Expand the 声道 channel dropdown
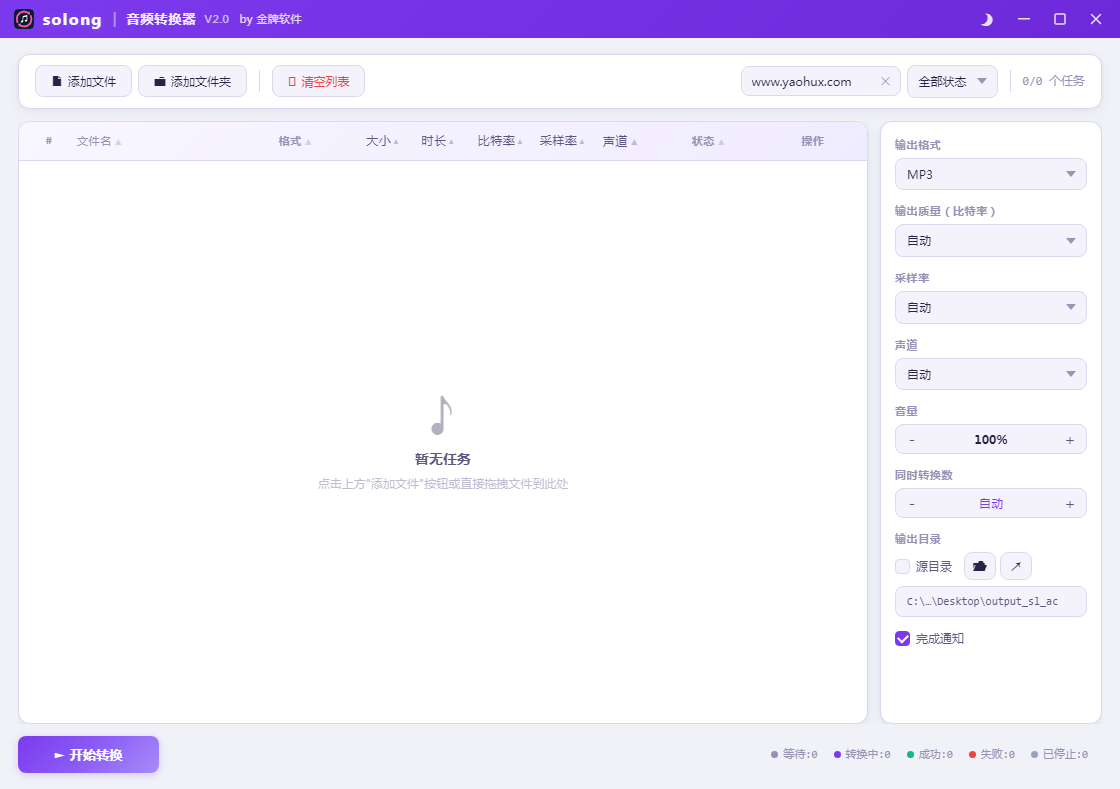Image resolution: width=1120 pixels, height=789 pixels. point(990,375)
